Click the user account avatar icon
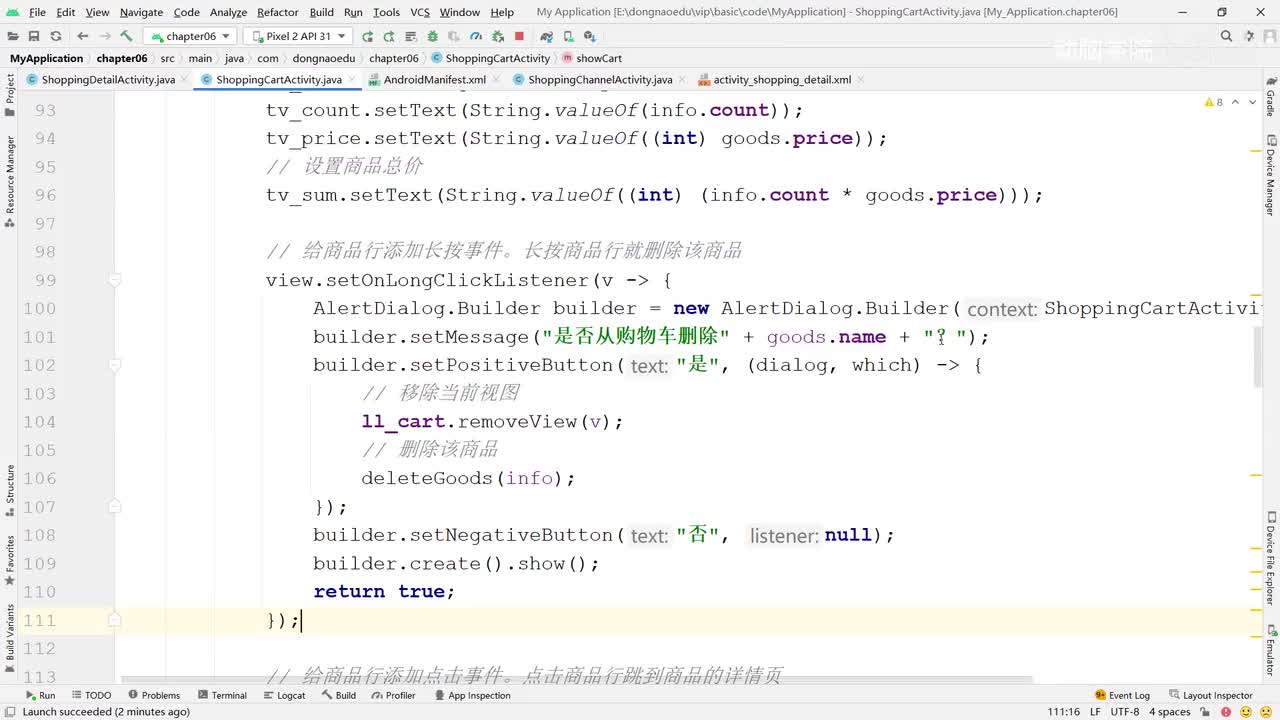Viewport: 1280px width, 720px height. (1268, 36)
